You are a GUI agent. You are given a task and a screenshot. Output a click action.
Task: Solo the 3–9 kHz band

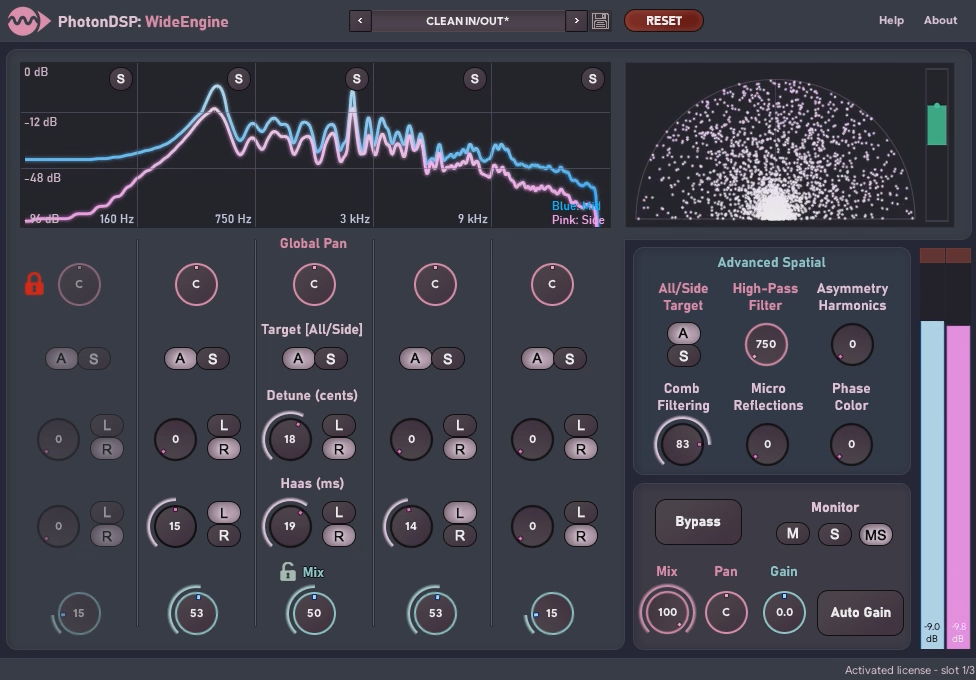pos(474,79)
